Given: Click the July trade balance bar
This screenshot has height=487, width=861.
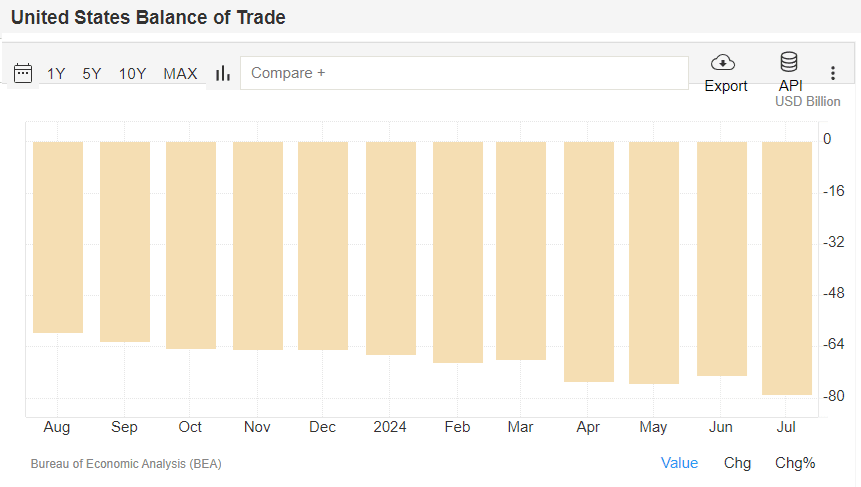Looking at the screenshot, I should pyautogui.click(x=787, y=268).
